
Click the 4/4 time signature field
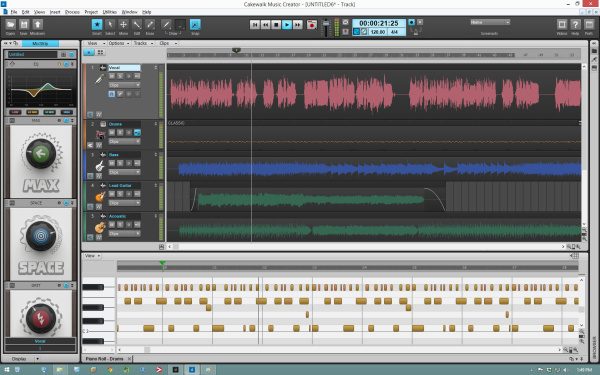[x=394, y=32]
